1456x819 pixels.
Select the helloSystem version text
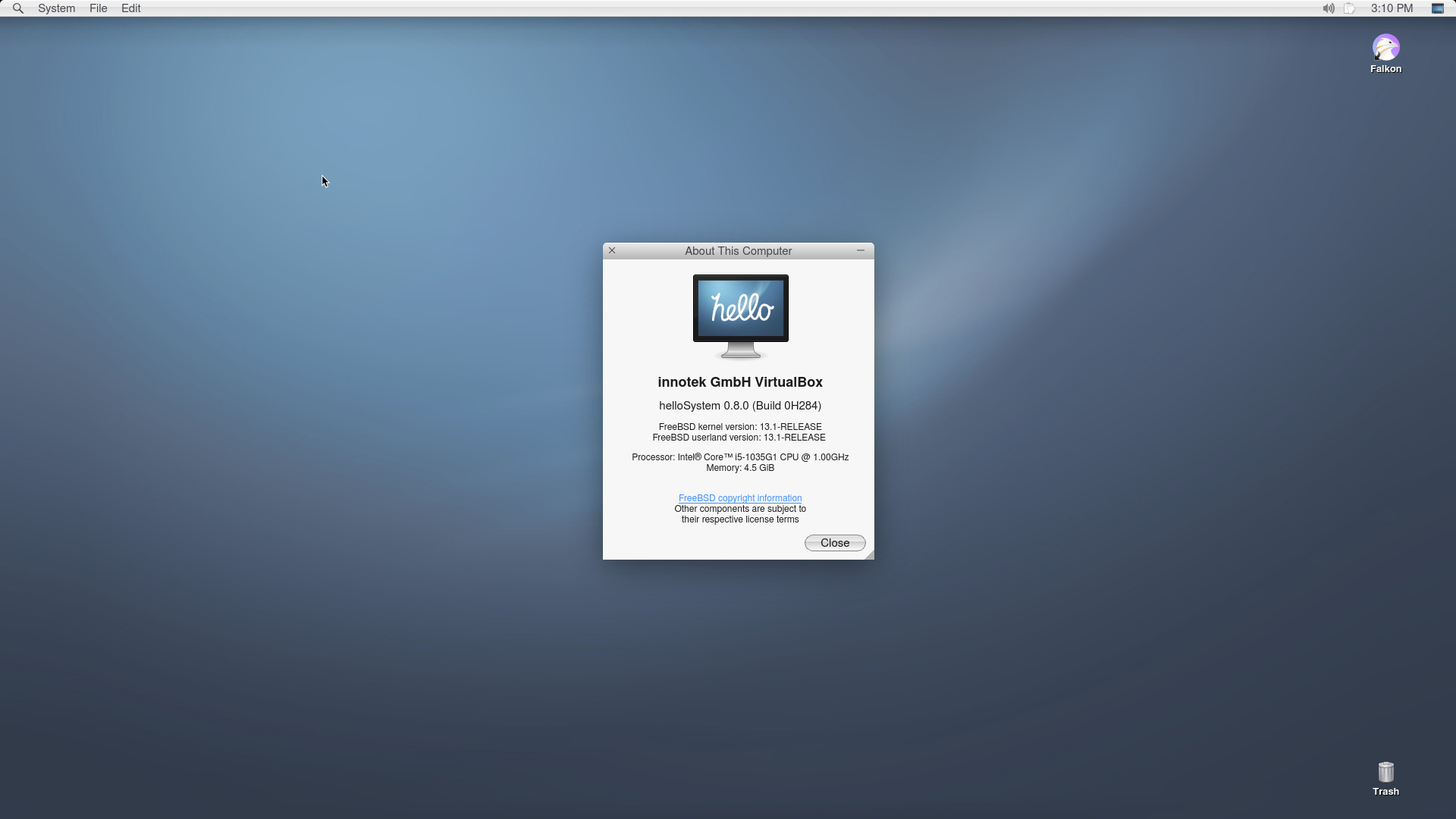(x=739, y=406)
